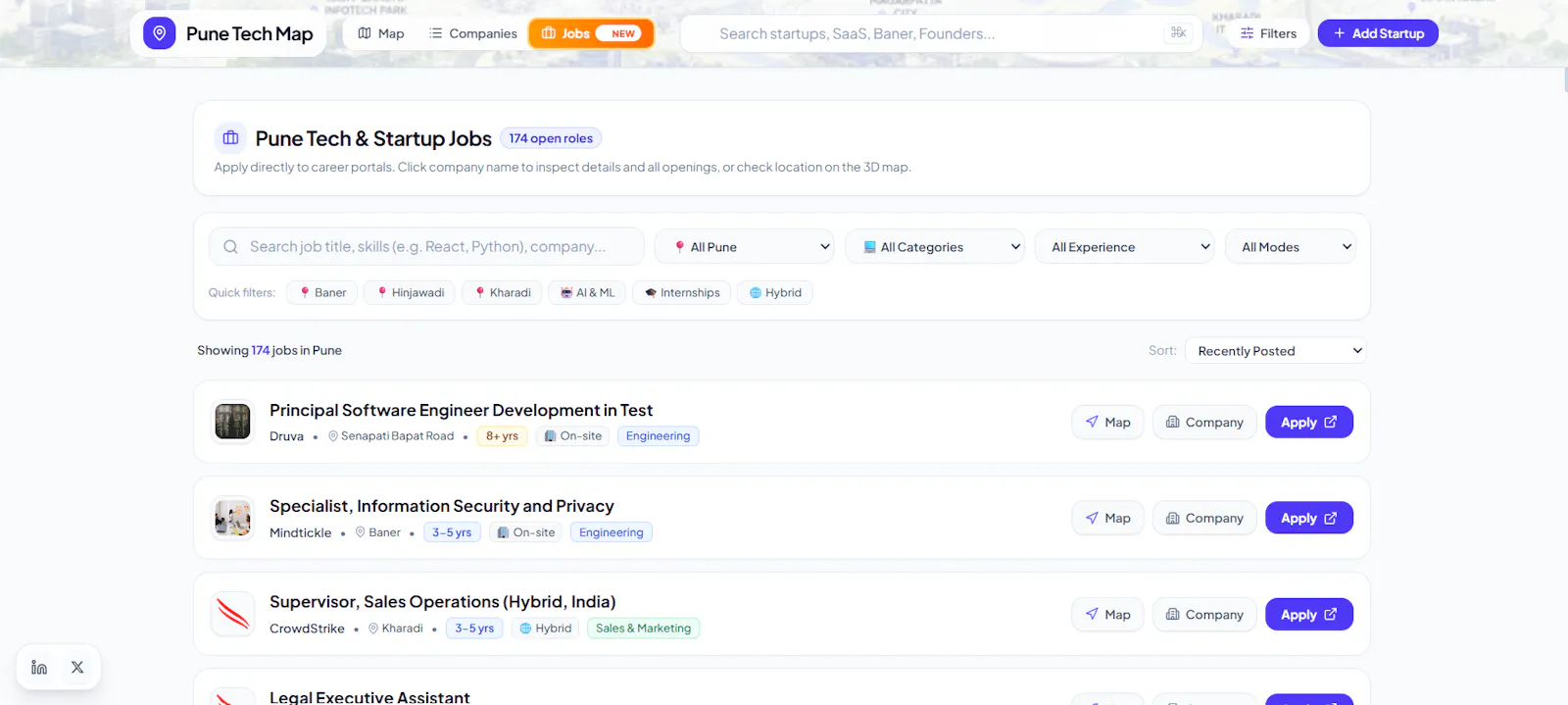This screenshot has height=705, width=1568.
Task: Apply to the Supervisor, Sales Operations job
Action: pyautogui.click(x=1309, y=615)
